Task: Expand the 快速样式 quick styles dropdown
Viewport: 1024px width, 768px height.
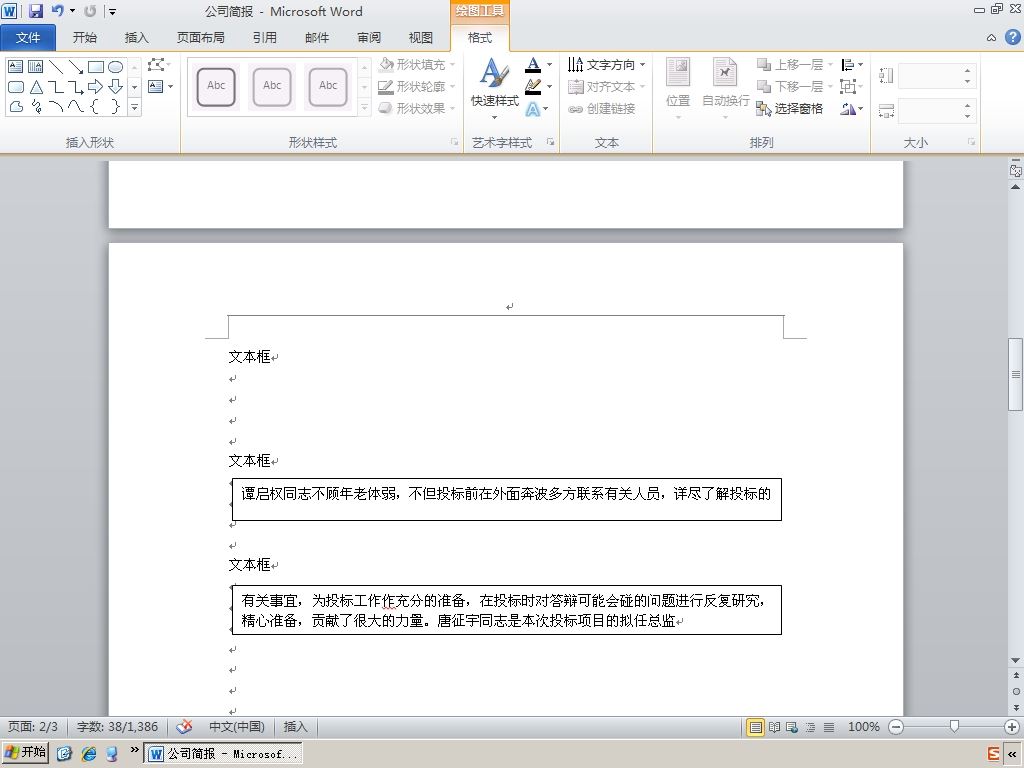Action: pyautogui.click(x=494, y=118)
